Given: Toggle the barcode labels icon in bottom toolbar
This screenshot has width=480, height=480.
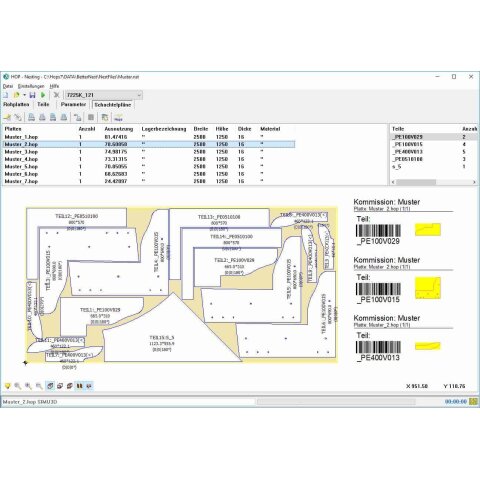Looking at the screenshot, I should [x=80, y=386].
